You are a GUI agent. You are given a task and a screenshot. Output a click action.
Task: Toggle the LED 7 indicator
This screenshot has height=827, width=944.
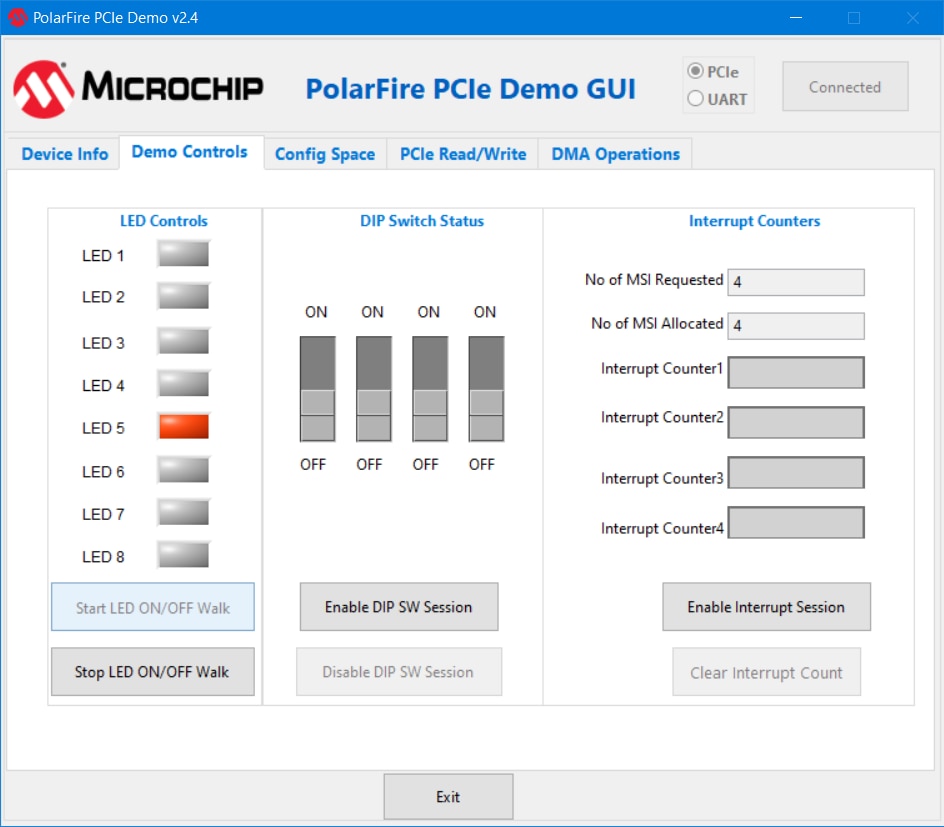point(183,512)
